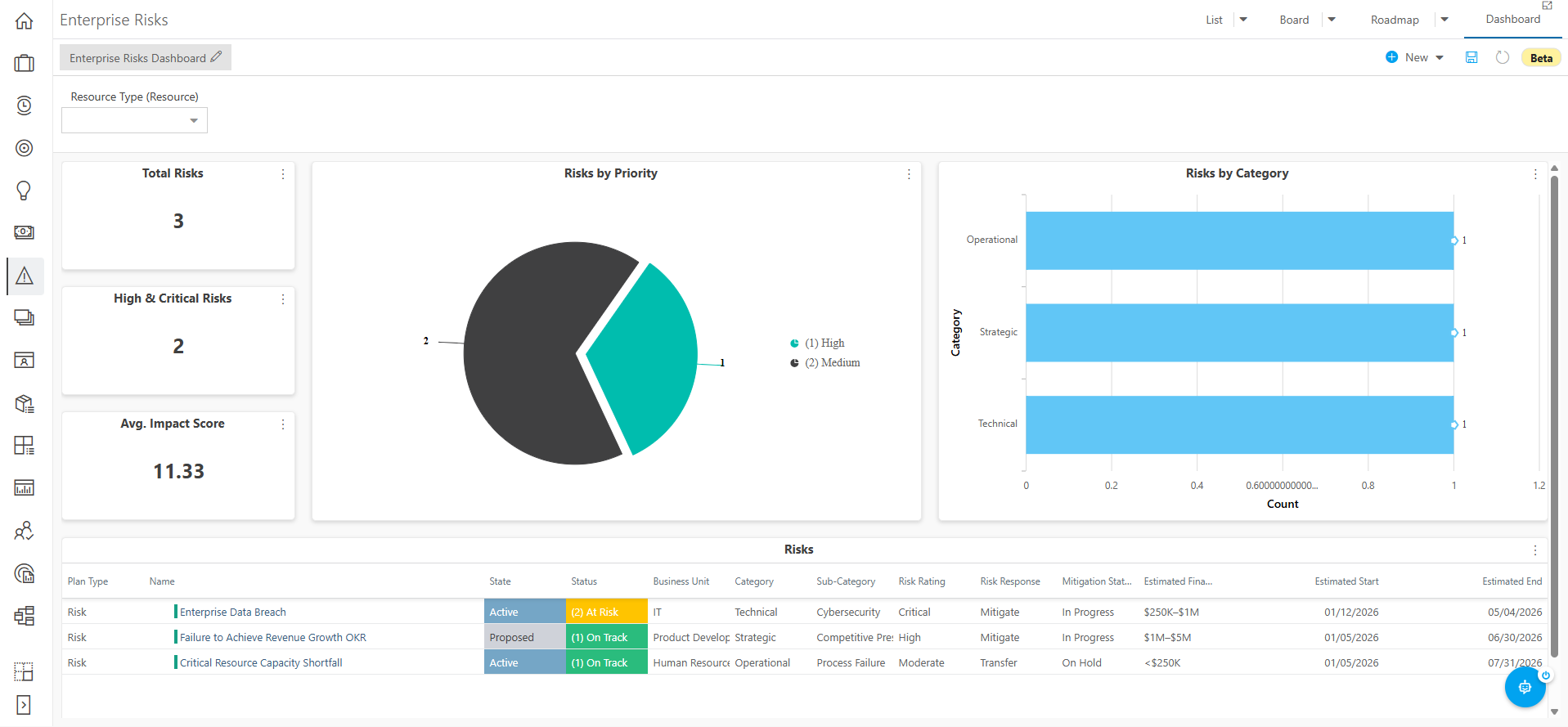The image size is (1568, 727).
Task: Open the Enterprise Data Breach risk link
Action: click(233, 612)
